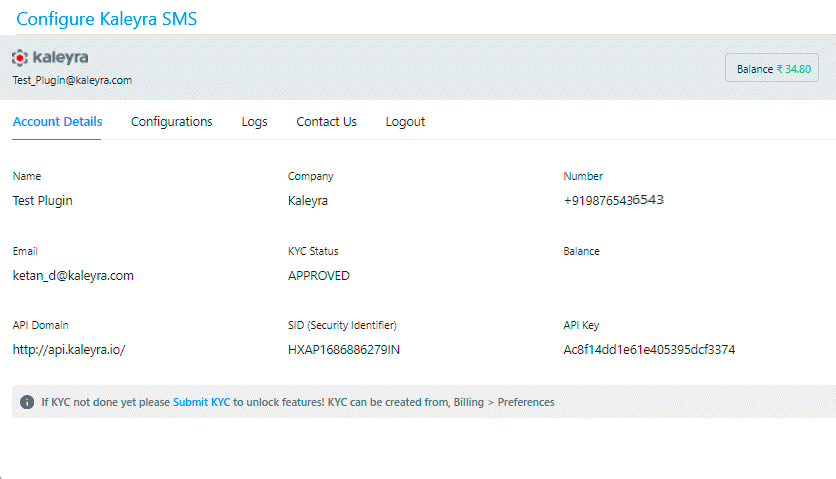Open the Logs tab
Viewport: 836px width, 479px height.
254,122
